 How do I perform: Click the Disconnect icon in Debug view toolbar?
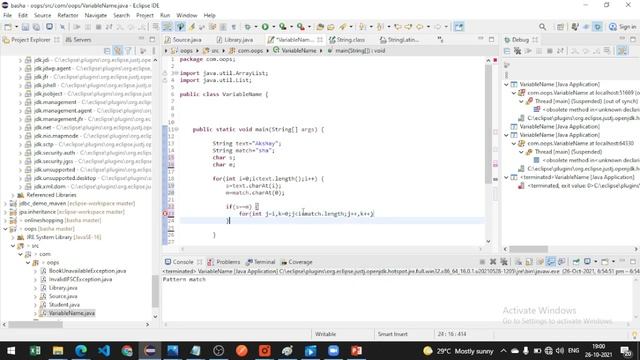pos(560,51)
